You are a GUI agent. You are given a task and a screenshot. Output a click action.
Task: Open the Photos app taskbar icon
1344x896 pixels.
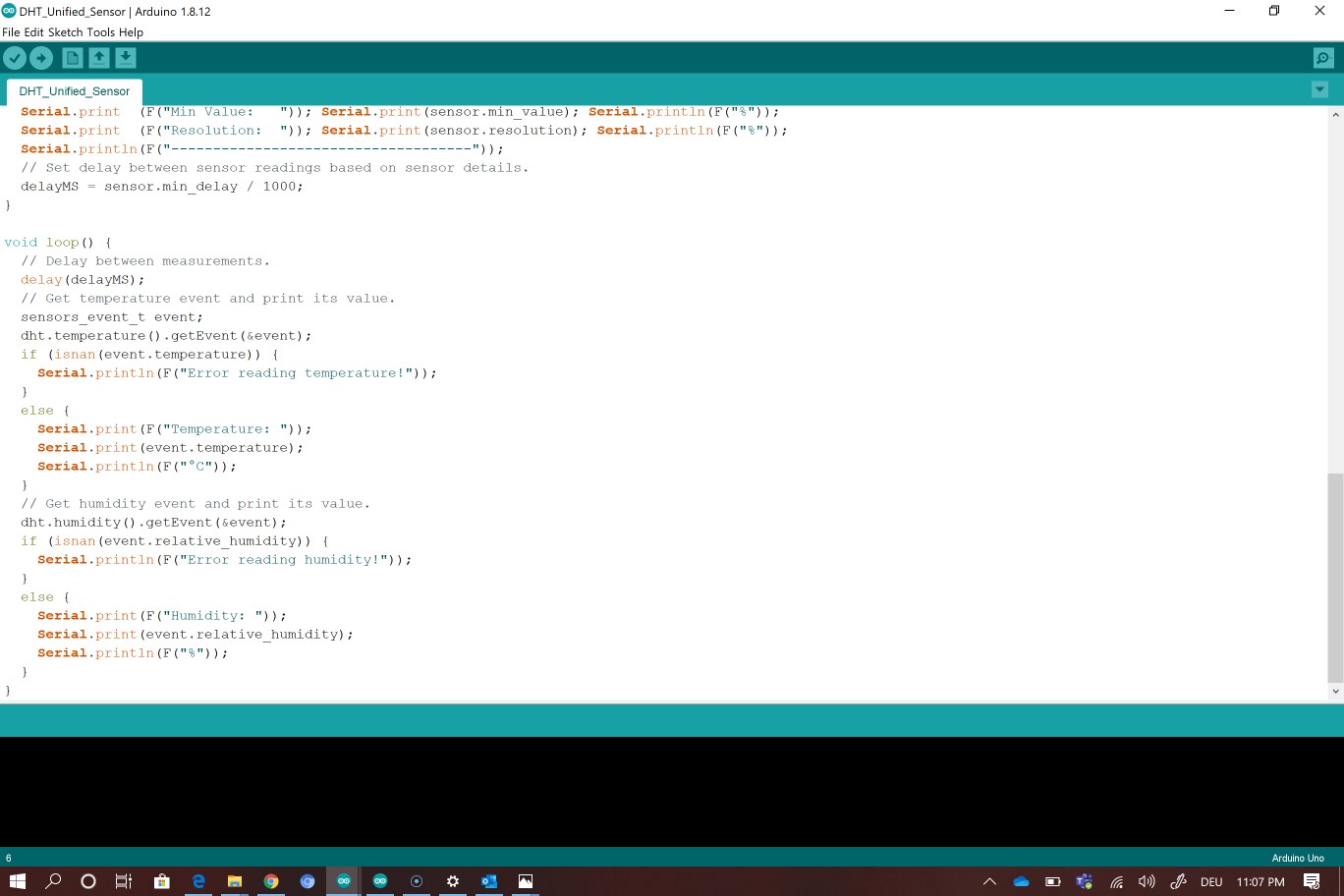(x=526, y=881)
